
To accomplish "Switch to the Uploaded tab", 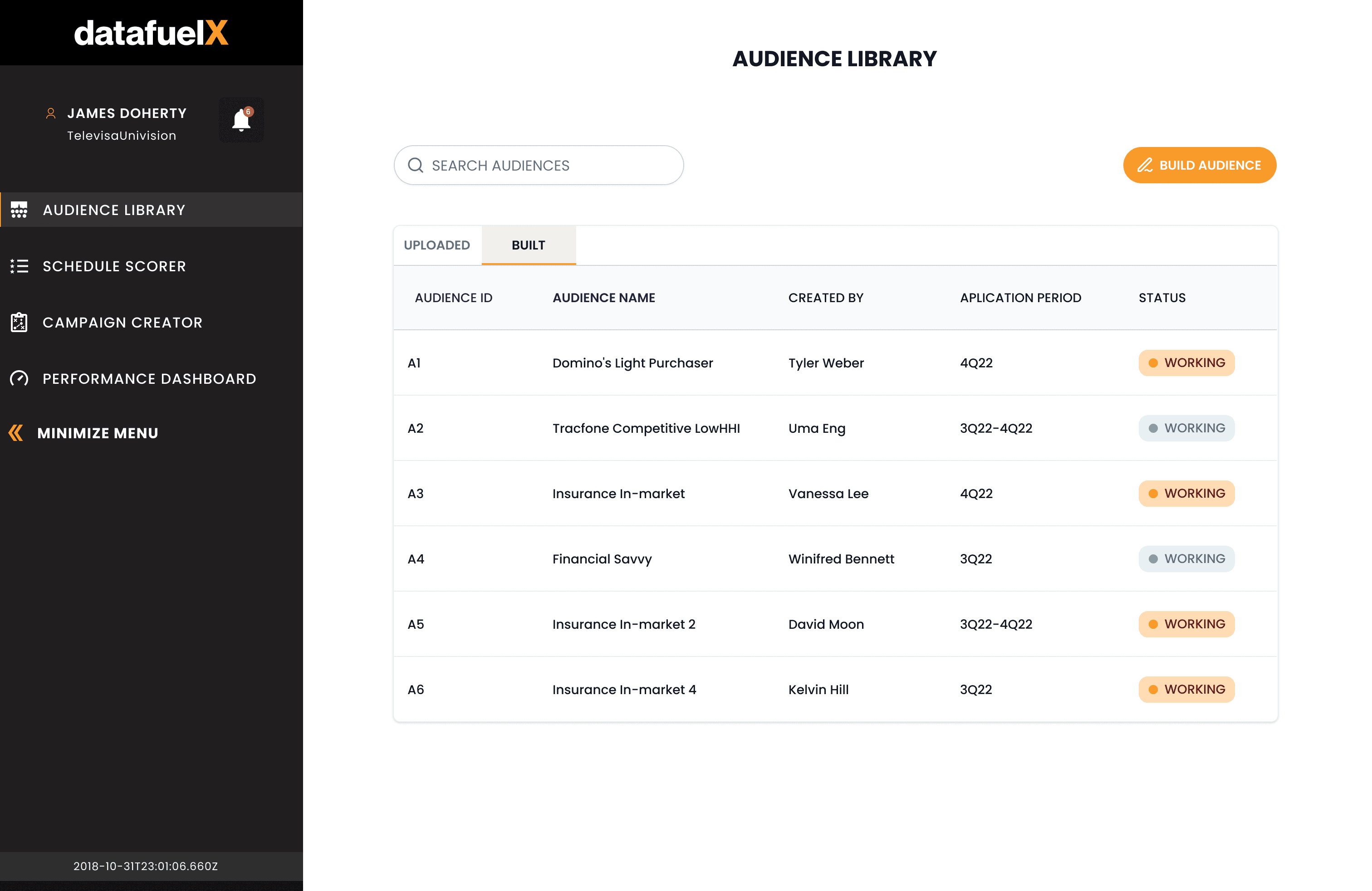I will pyautogui.click(x=437, y=245).
